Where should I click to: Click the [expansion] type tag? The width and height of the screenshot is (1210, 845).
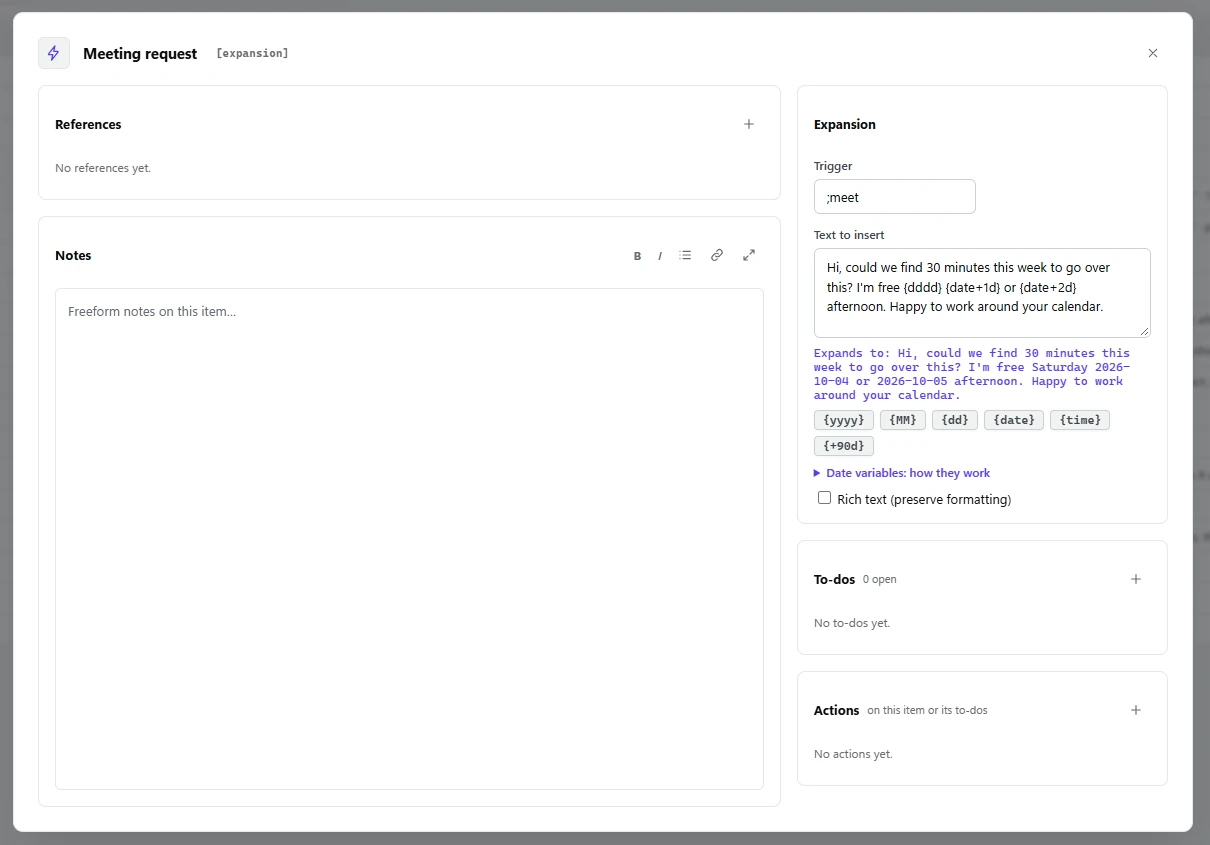tap(252, 53)
